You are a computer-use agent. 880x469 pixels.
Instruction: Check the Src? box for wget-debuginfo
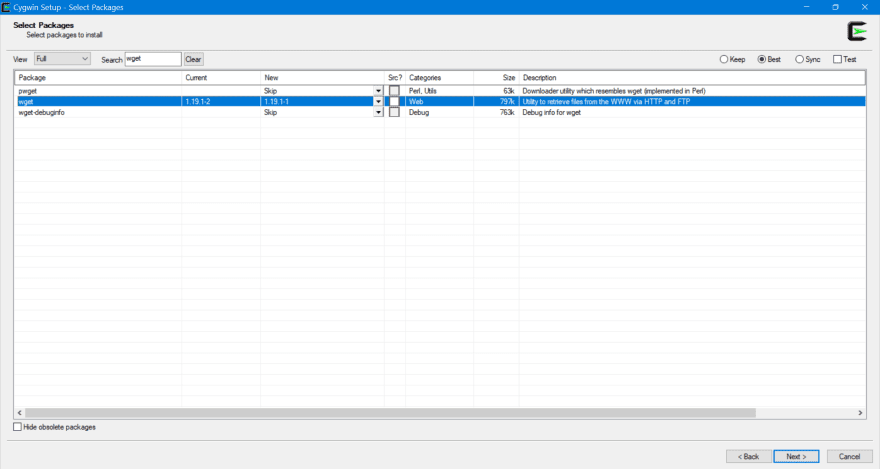[395, 112]
